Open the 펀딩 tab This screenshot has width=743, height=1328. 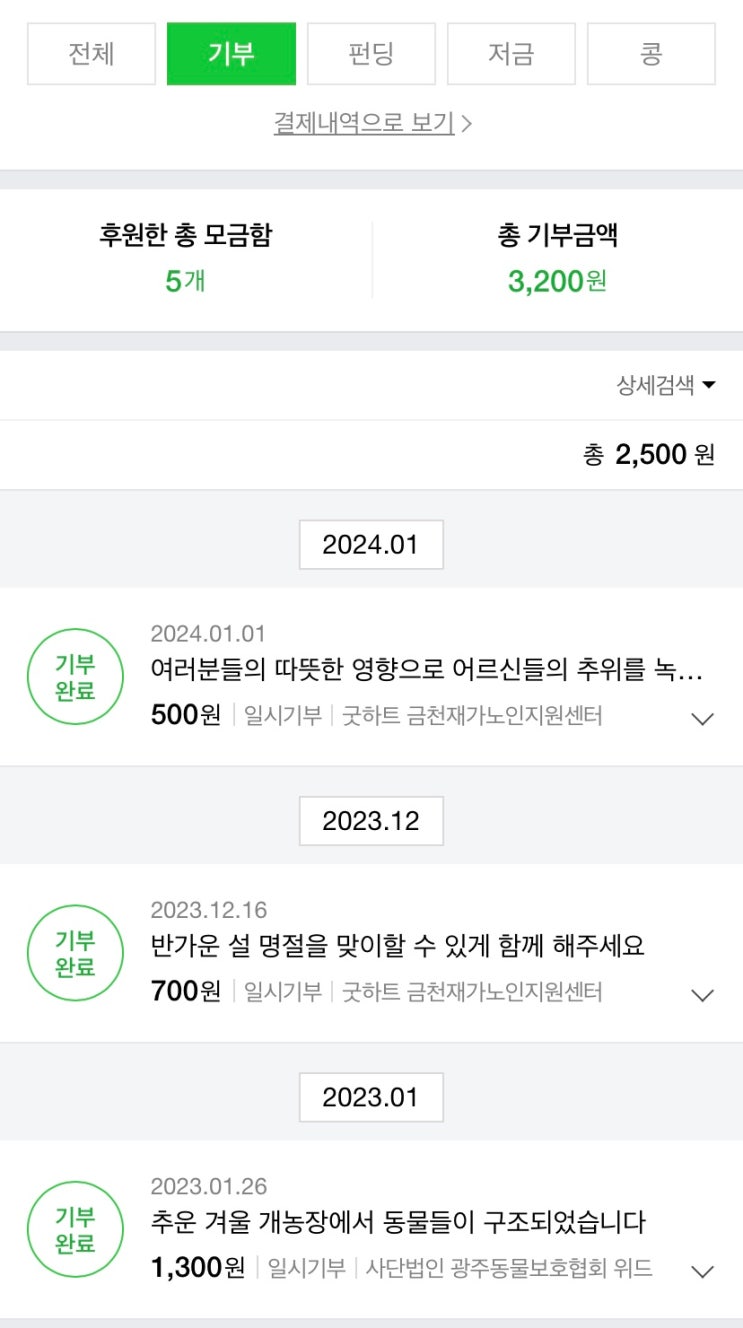371,54
